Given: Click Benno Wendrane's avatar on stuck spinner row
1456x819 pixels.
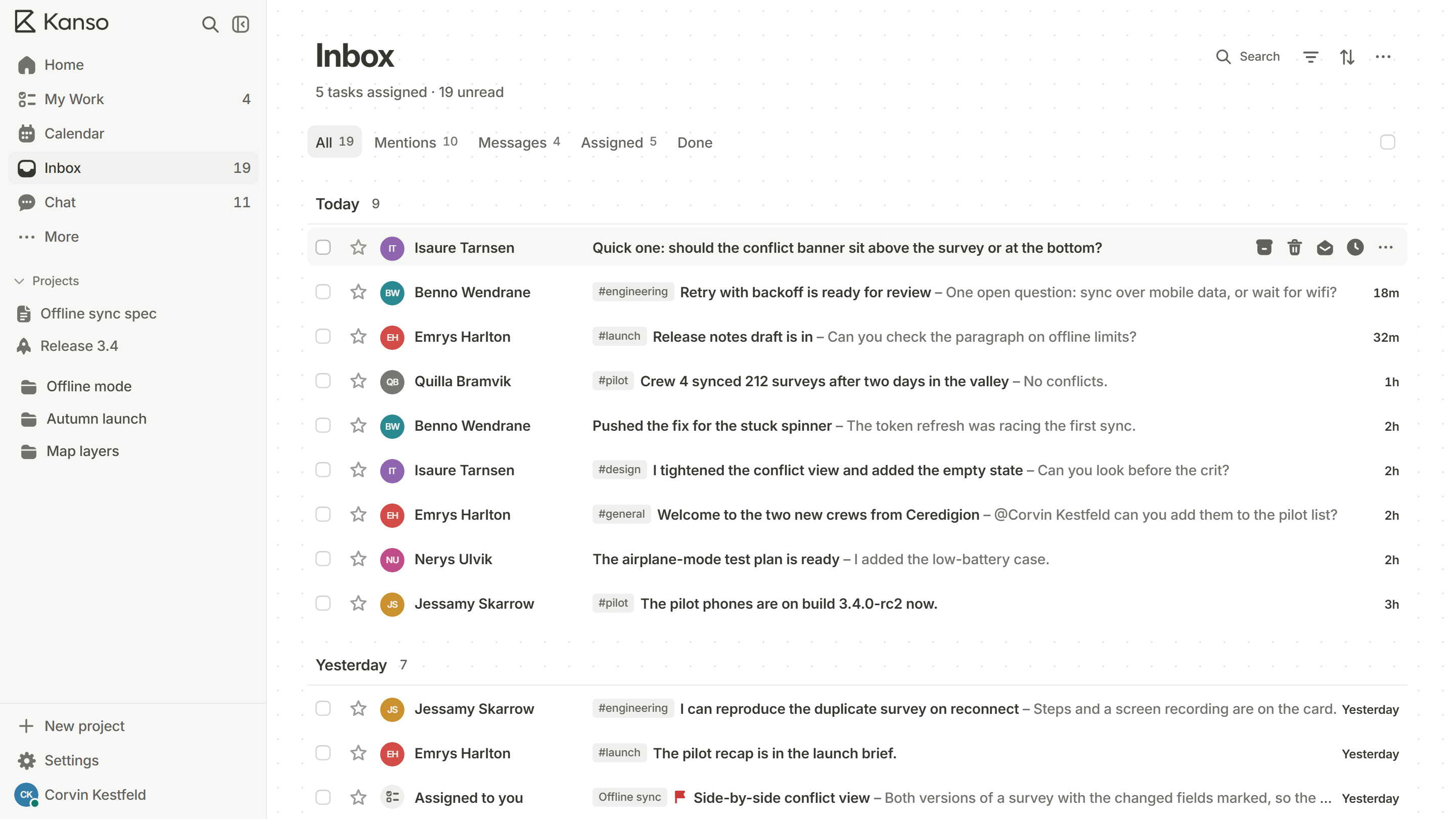Looking at the screenshot, I should tap(392, 426).
